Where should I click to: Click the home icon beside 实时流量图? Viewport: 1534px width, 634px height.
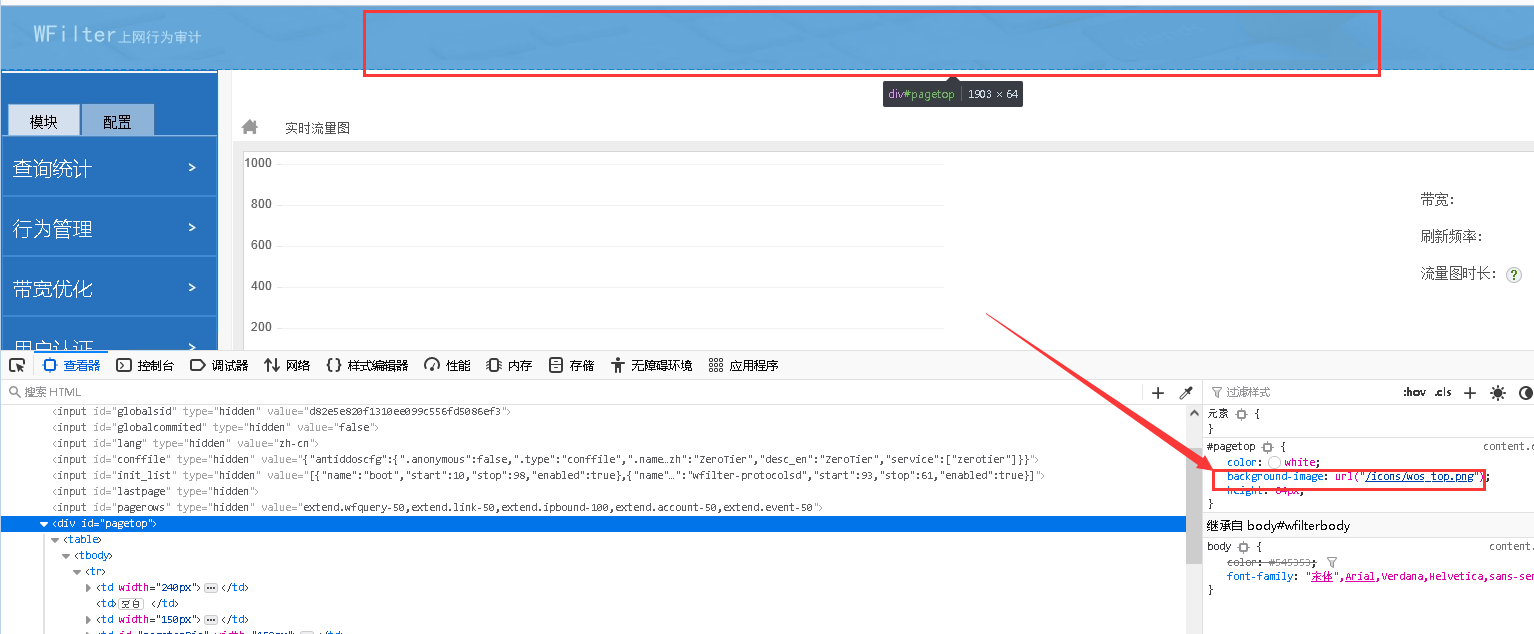tap(250, 127)
